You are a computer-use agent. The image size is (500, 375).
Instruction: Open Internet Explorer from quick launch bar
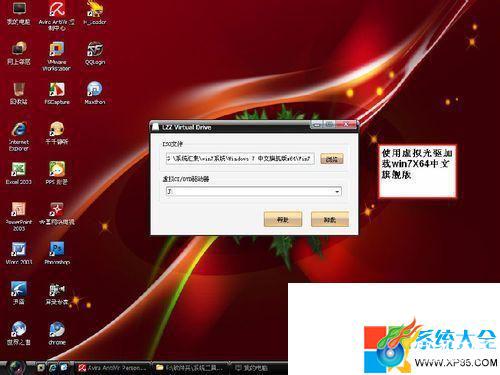point(53,368)
